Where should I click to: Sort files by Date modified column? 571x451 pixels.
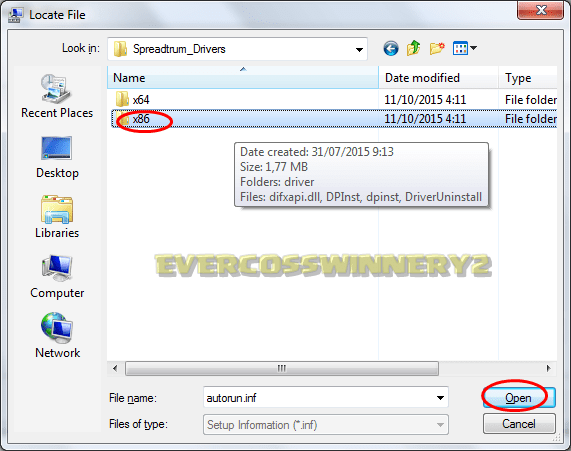click(438, 78)
